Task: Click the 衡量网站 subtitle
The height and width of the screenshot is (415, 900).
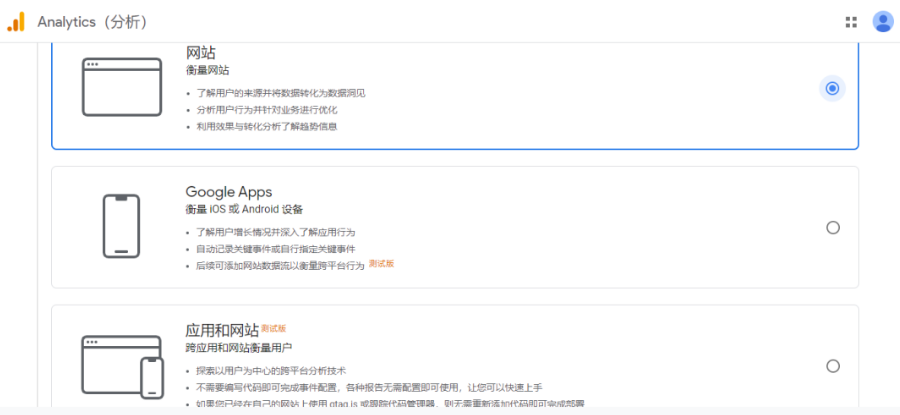Action: point(207,71)
